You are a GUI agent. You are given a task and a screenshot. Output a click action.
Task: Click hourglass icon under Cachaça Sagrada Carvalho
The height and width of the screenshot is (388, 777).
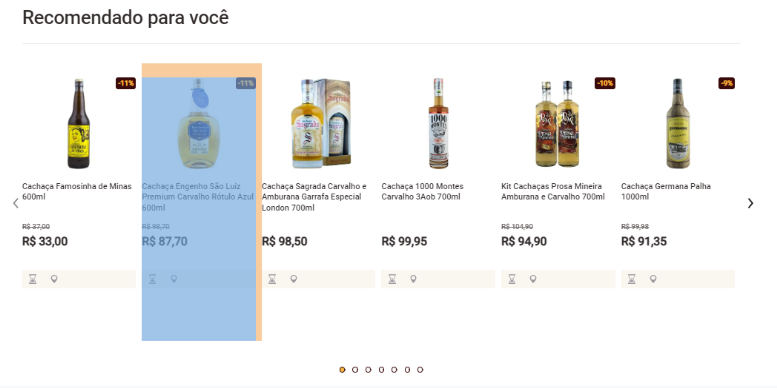(x=272, y=279)
